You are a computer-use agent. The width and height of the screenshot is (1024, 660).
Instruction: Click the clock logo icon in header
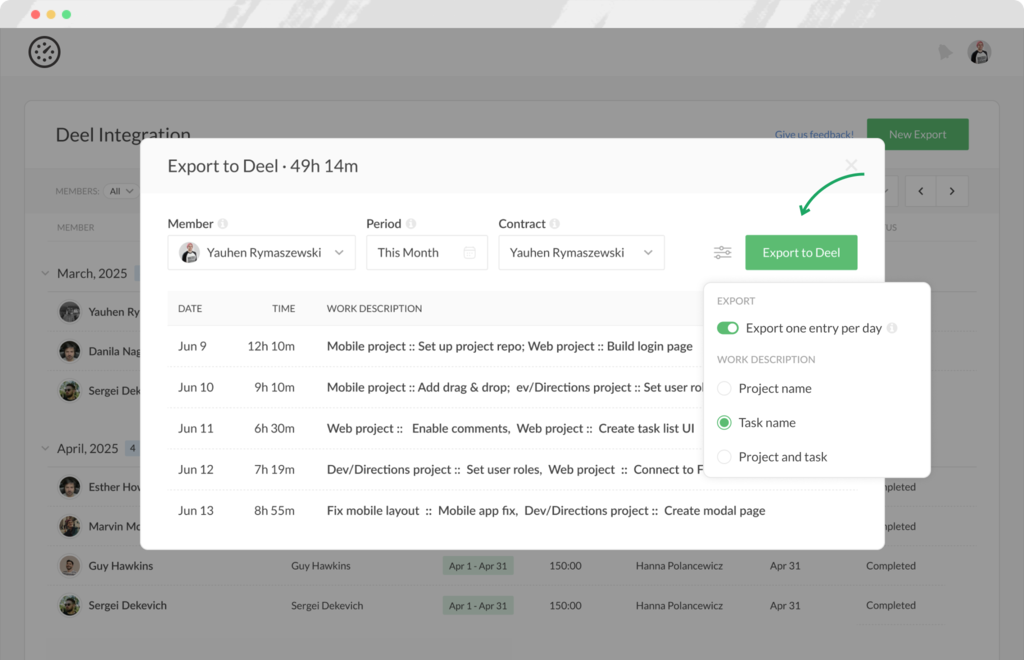tap(45, 52)
